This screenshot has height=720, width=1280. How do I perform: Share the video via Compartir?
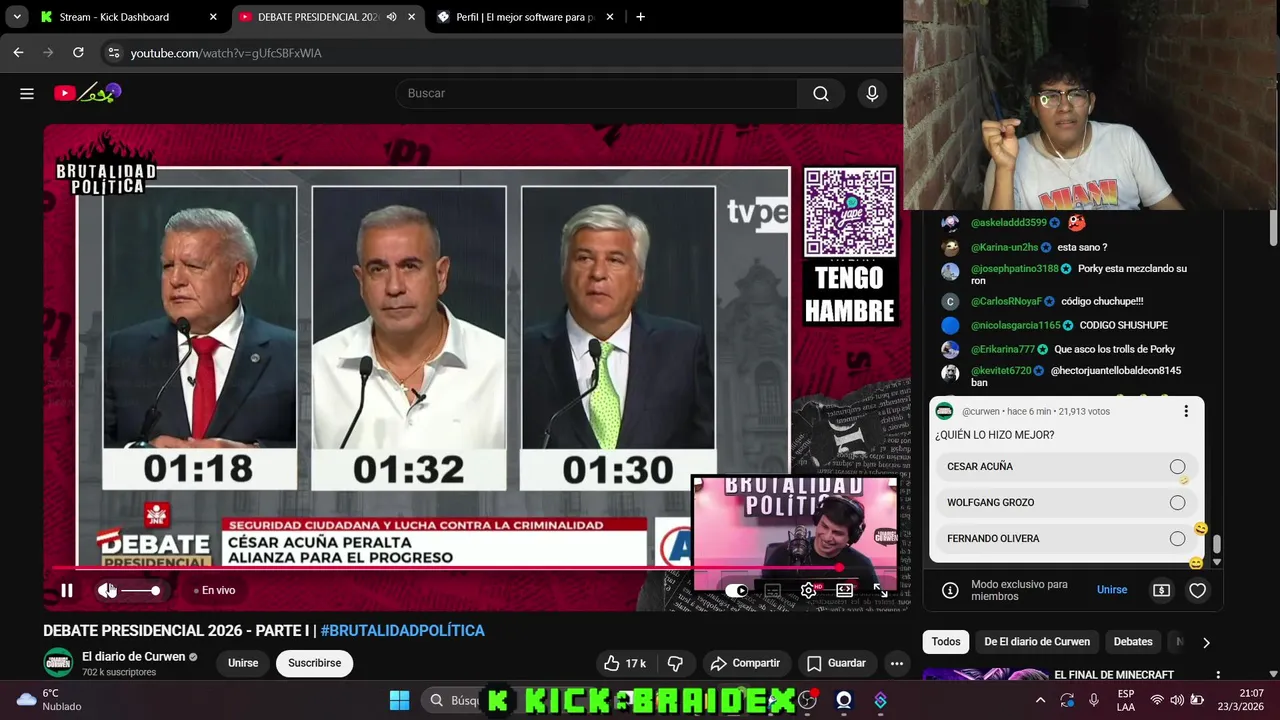pos(745,663)
